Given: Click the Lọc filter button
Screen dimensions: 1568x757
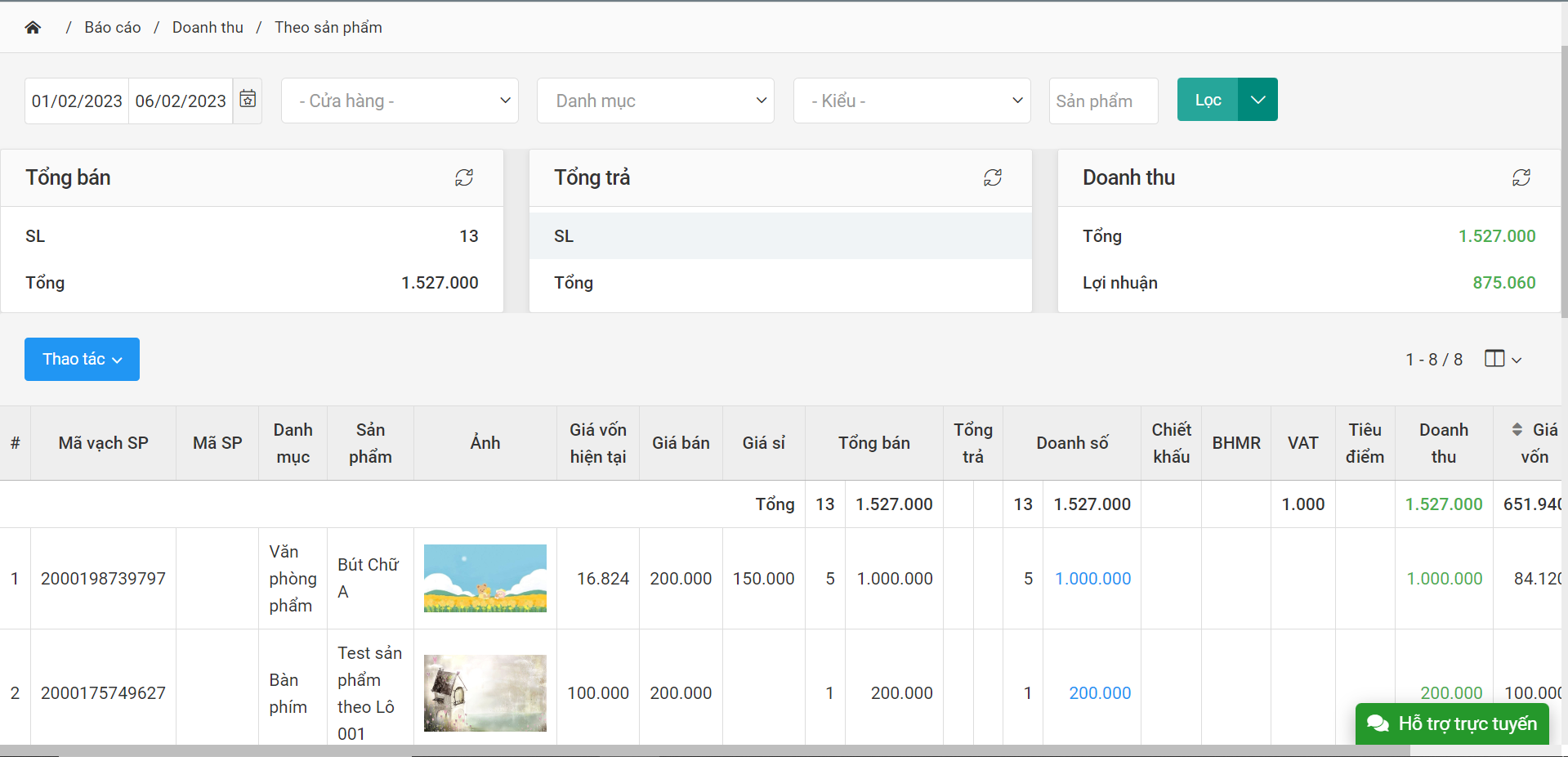Looking at the screenshot, I should 1208,100.
